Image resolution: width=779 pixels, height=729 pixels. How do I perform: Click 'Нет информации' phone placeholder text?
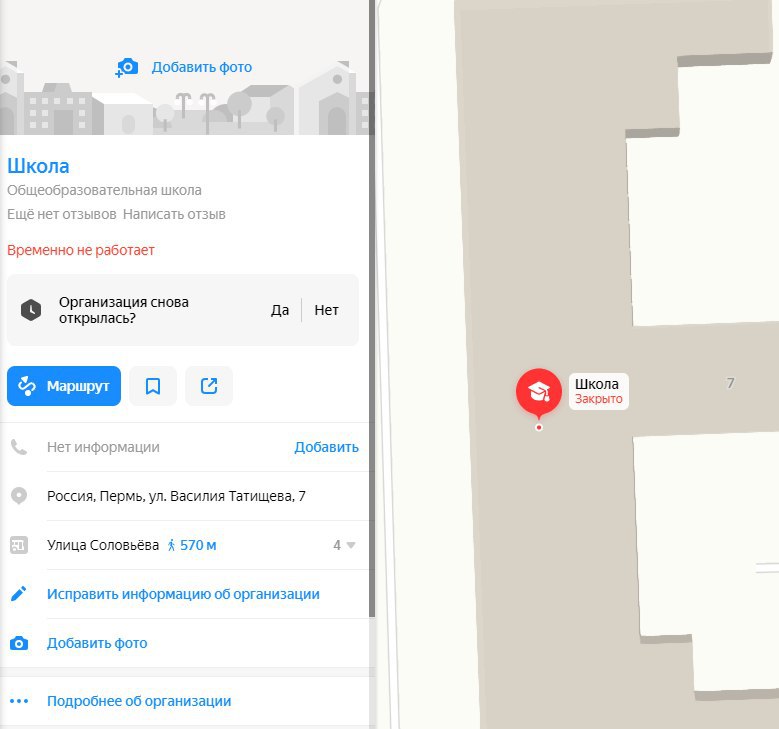click(x=103, y=447)
